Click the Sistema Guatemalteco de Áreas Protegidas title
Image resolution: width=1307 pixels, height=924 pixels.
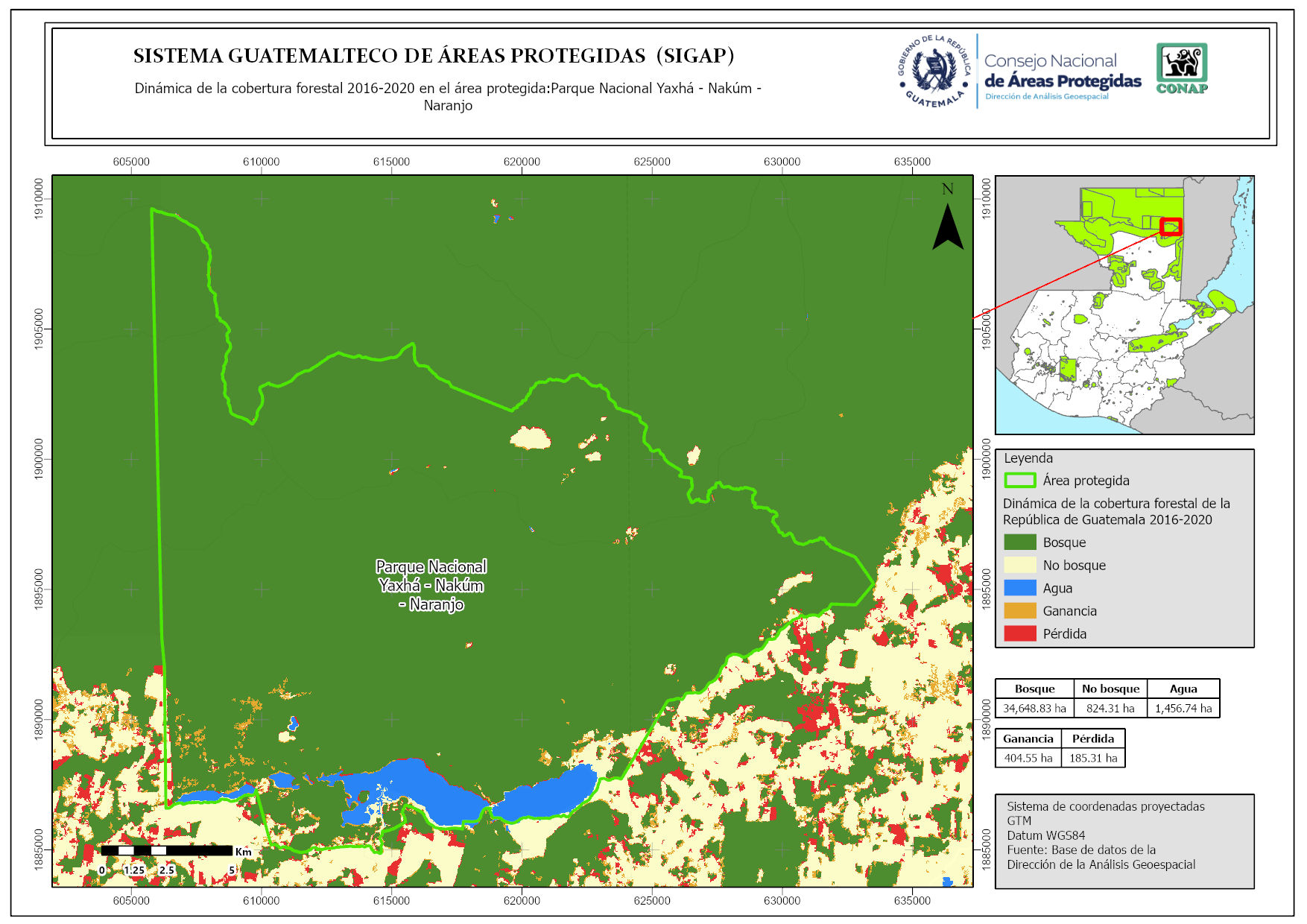434,56
